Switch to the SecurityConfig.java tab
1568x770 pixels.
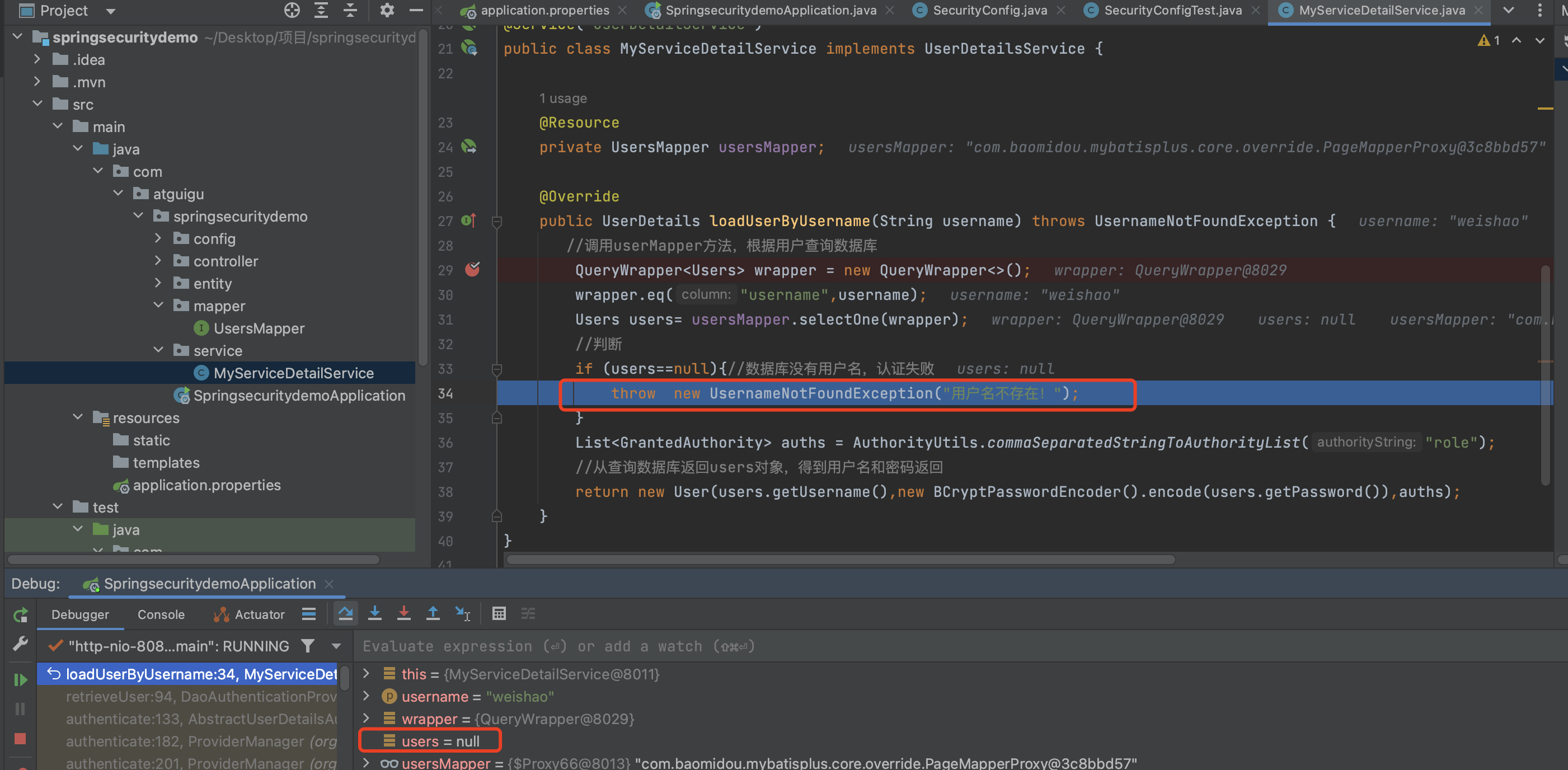(989, 10)
